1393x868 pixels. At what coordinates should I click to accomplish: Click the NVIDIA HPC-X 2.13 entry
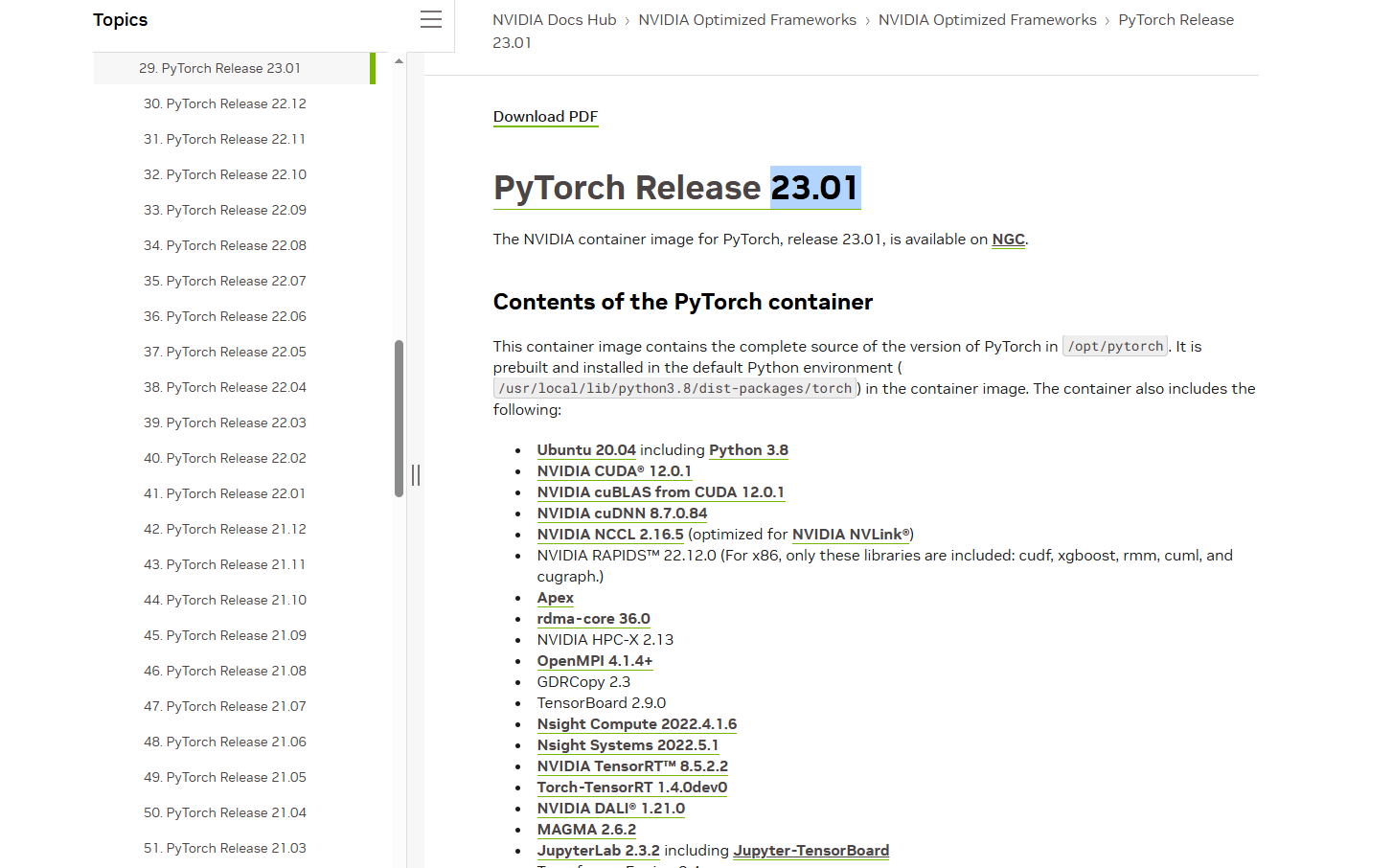pyautogui.click(x=605, y=640)
